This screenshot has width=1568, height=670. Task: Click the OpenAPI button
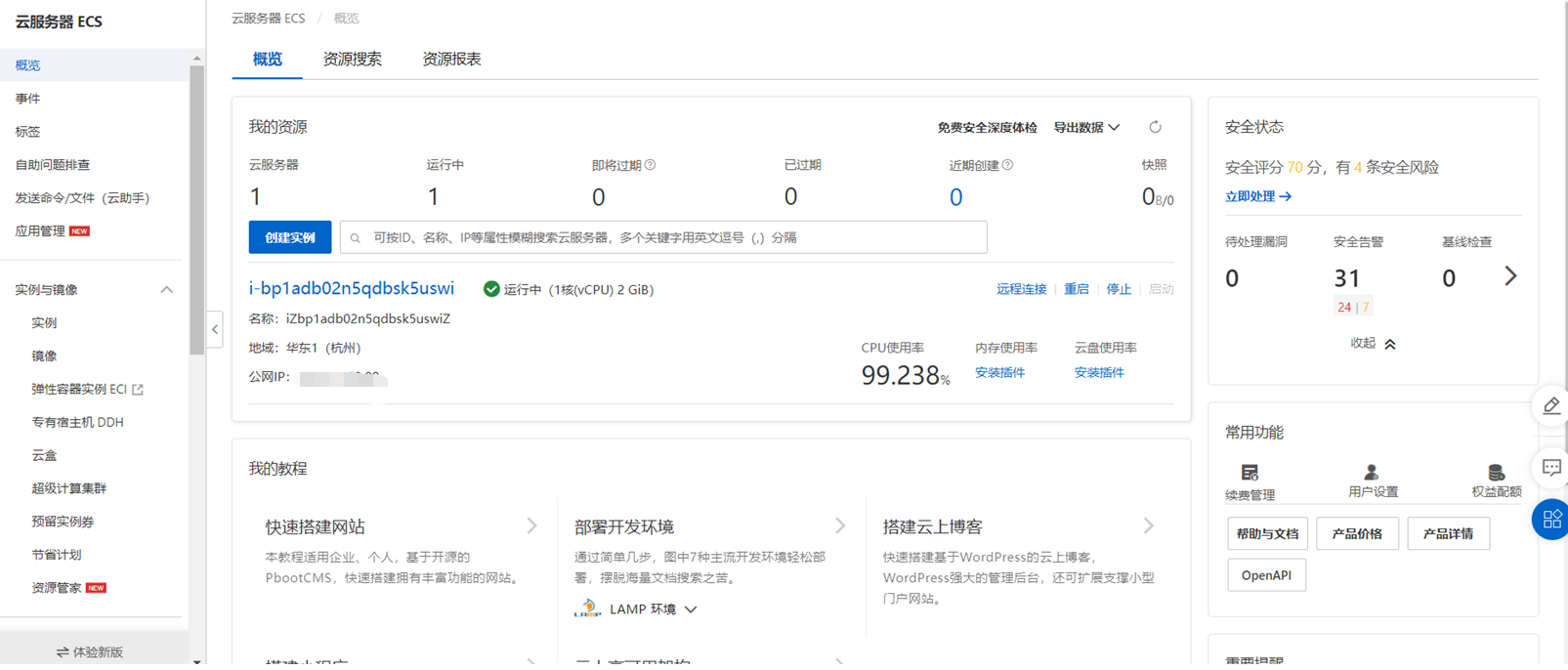pos(1266,575)
